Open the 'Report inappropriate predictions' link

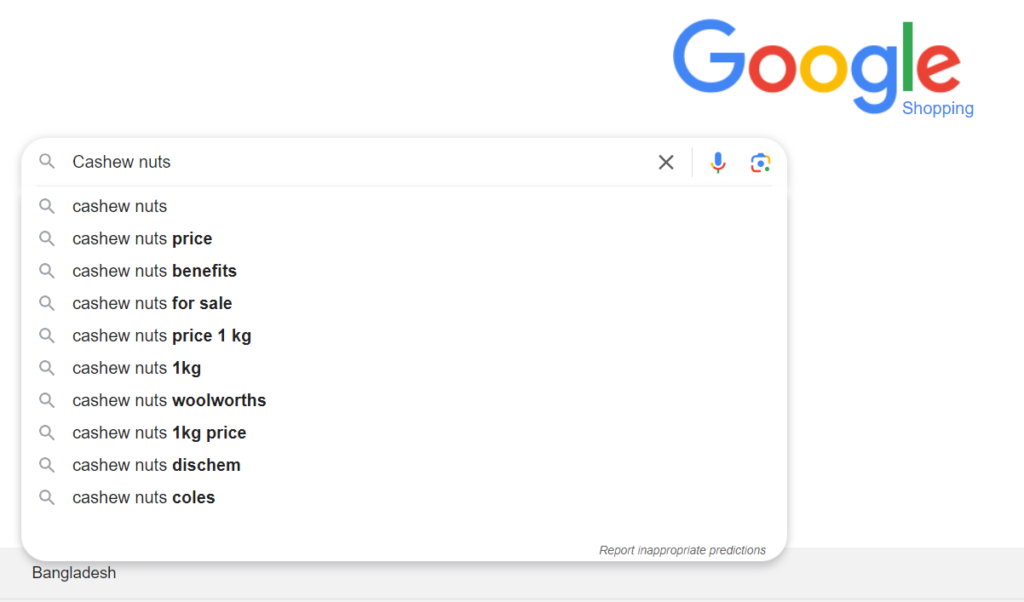tap(682, 550)
